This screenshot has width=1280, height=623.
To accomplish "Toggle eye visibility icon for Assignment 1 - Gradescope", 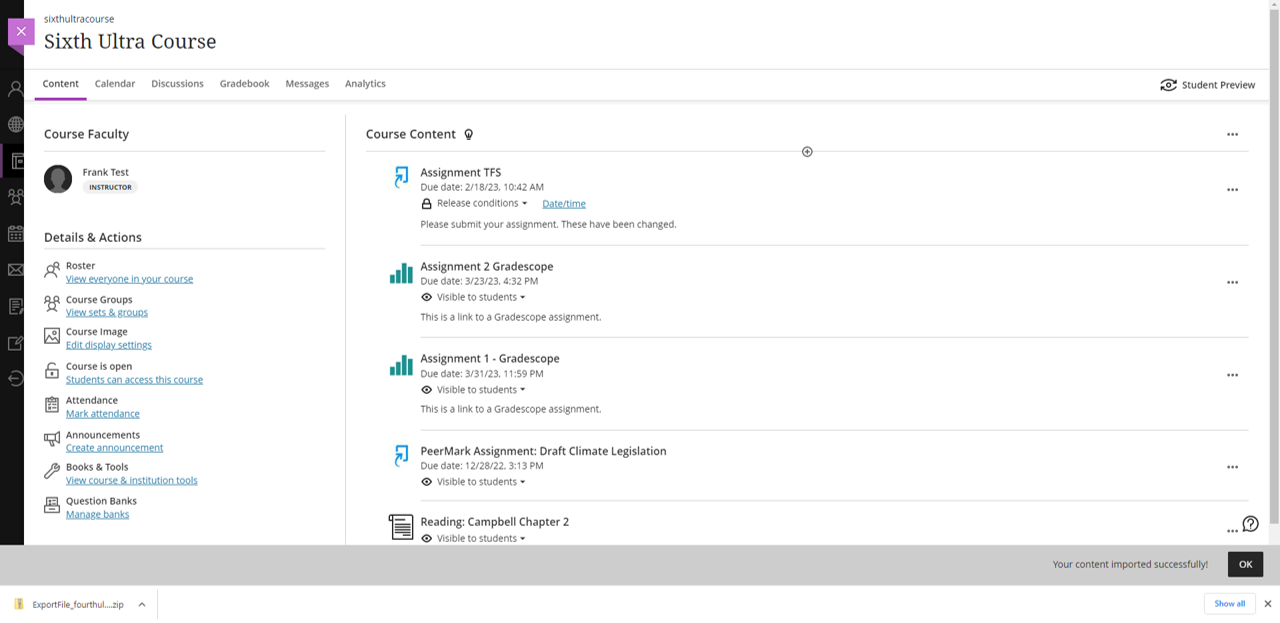I will (x=427, y=390).
